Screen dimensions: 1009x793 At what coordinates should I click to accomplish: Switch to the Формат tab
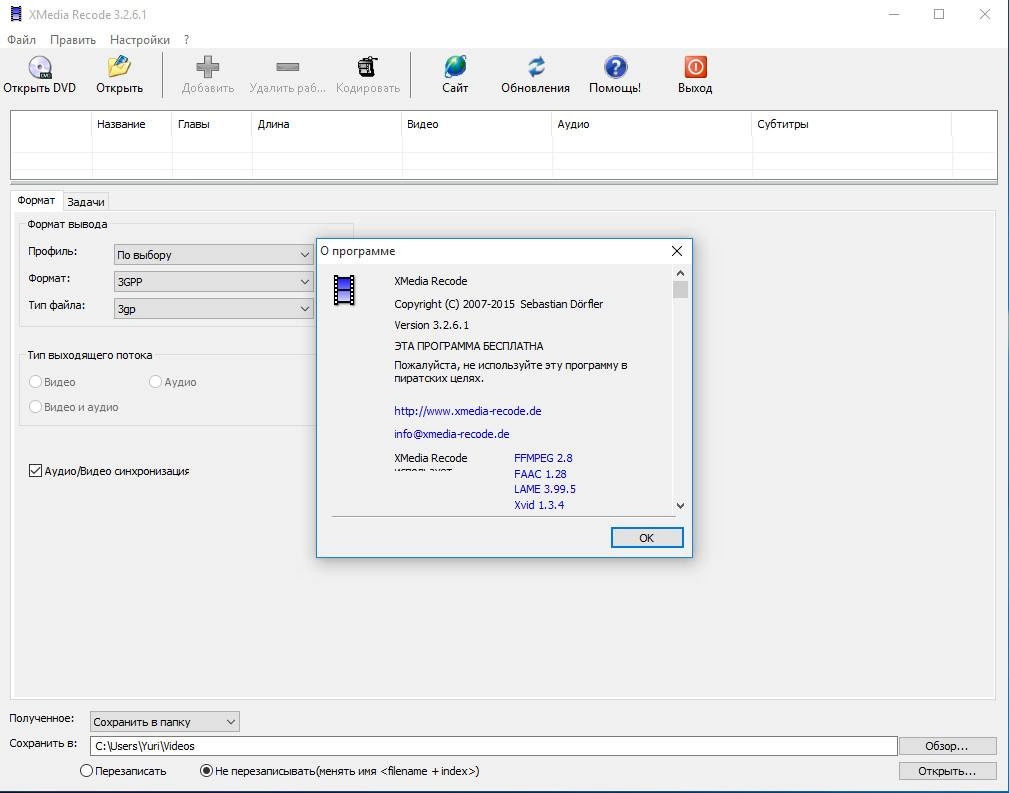click(36, 200)
